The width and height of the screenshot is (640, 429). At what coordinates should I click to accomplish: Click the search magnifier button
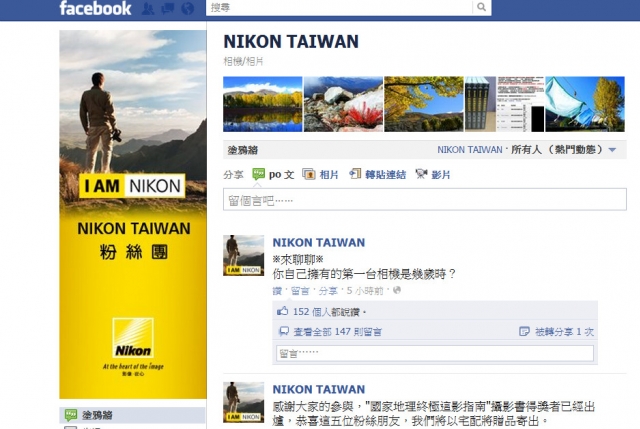point(482,7)
